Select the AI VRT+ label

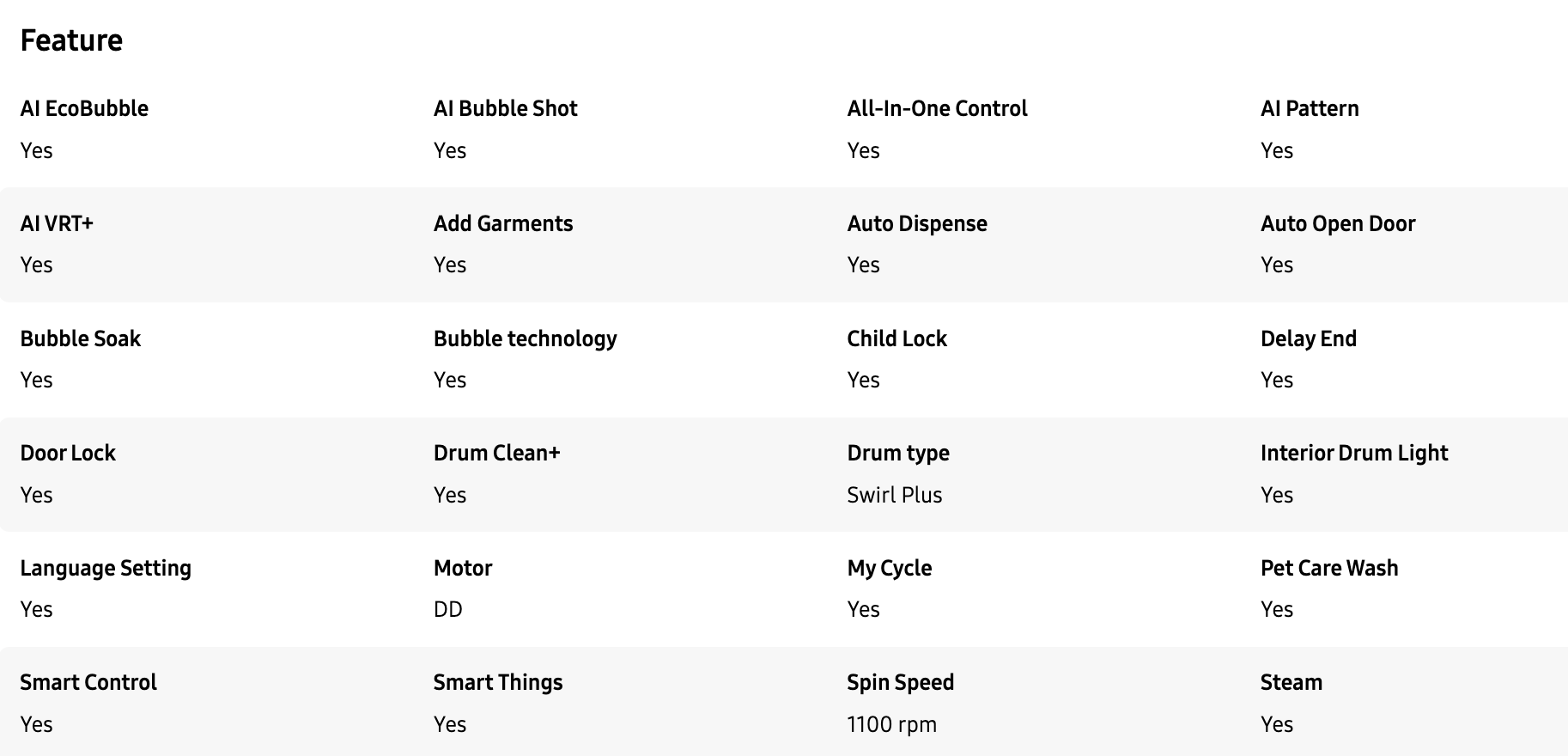[x=57, y=223]
